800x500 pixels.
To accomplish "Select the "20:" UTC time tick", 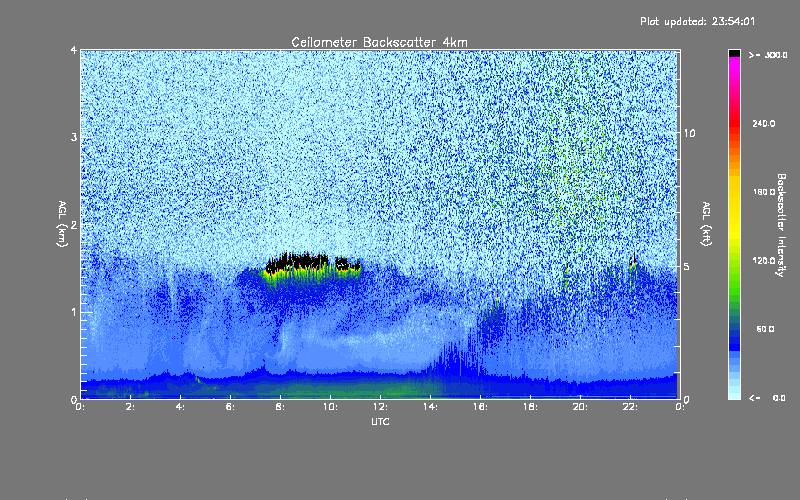I will tap(580, 407).
